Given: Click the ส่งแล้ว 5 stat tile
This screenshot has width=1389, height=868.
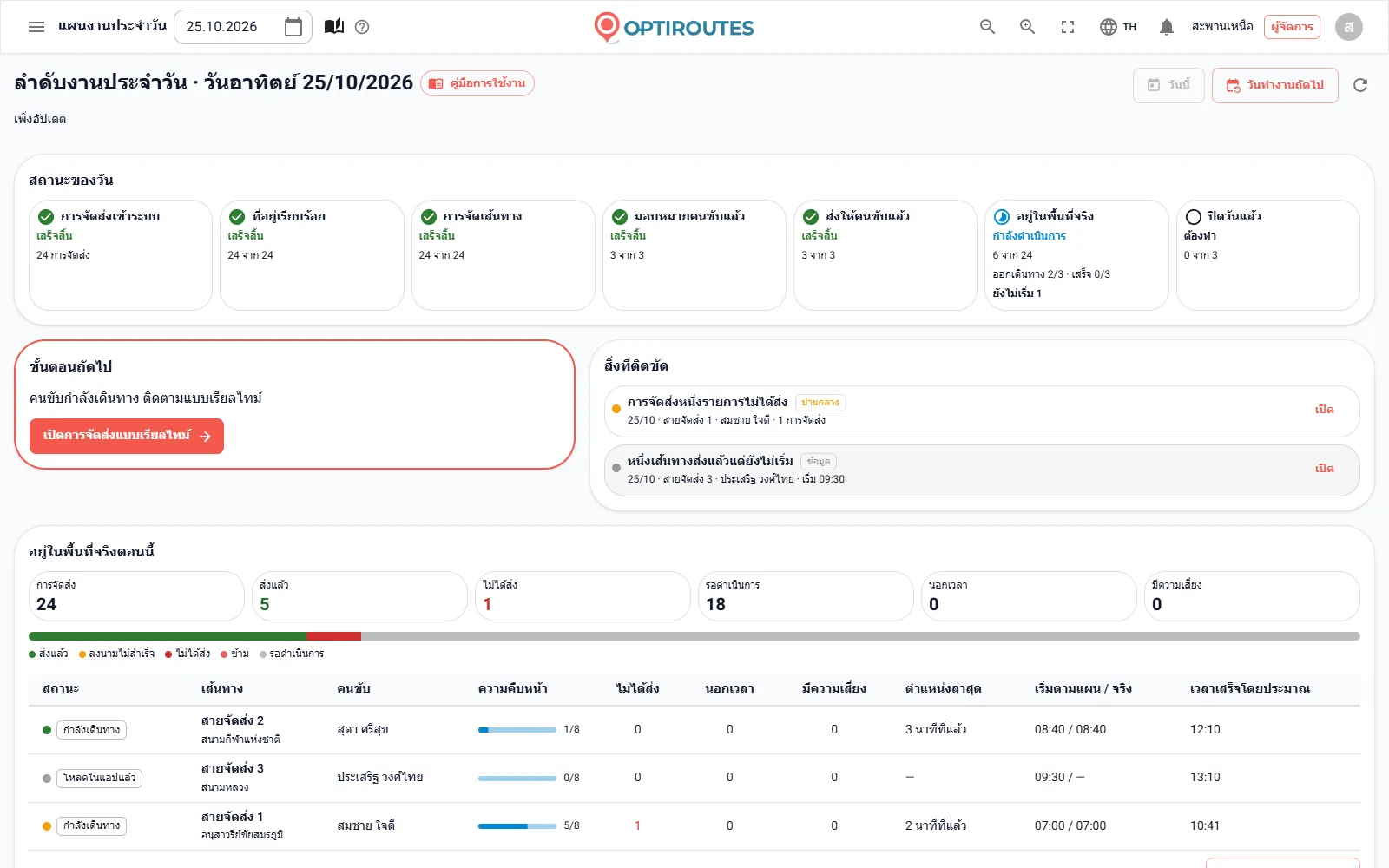Looking at the screenshot, I should pos(359,596).
